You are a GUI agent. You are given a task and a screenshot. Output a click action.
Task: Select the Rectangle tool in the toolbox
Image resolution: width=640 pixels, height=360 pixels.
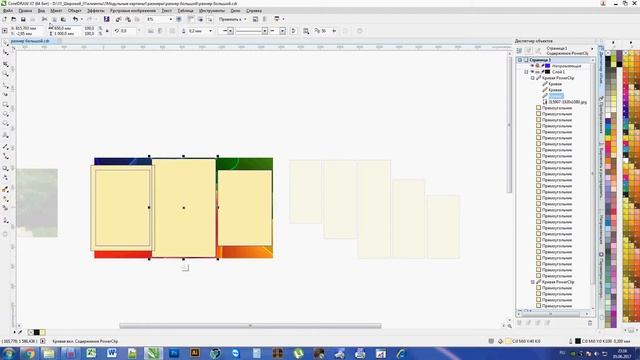[x=5, y=105]
